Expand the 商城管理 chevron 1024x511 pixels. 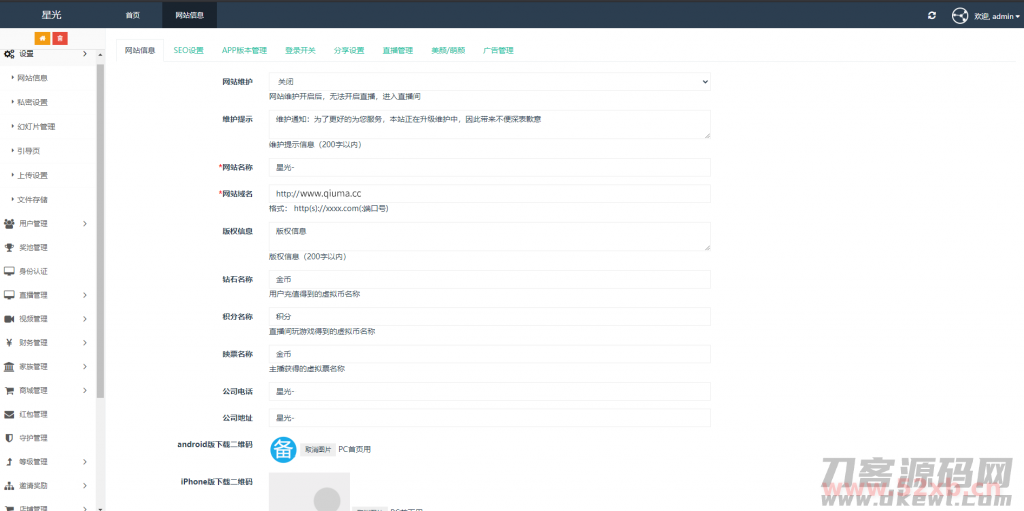tap(85, 391)
